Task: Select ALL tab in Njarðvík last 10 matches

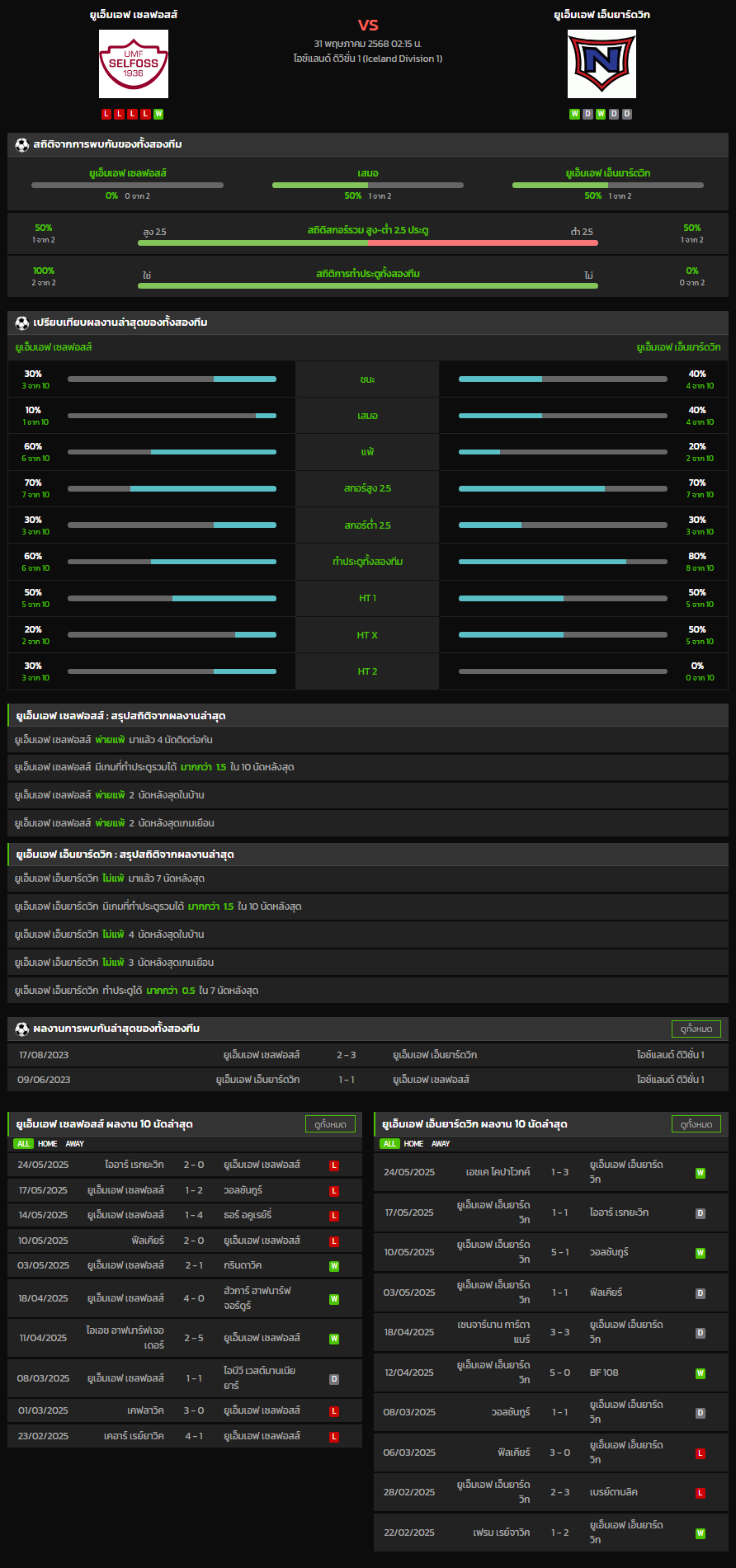Action: pyautogui.click(x=389, y=1144)
